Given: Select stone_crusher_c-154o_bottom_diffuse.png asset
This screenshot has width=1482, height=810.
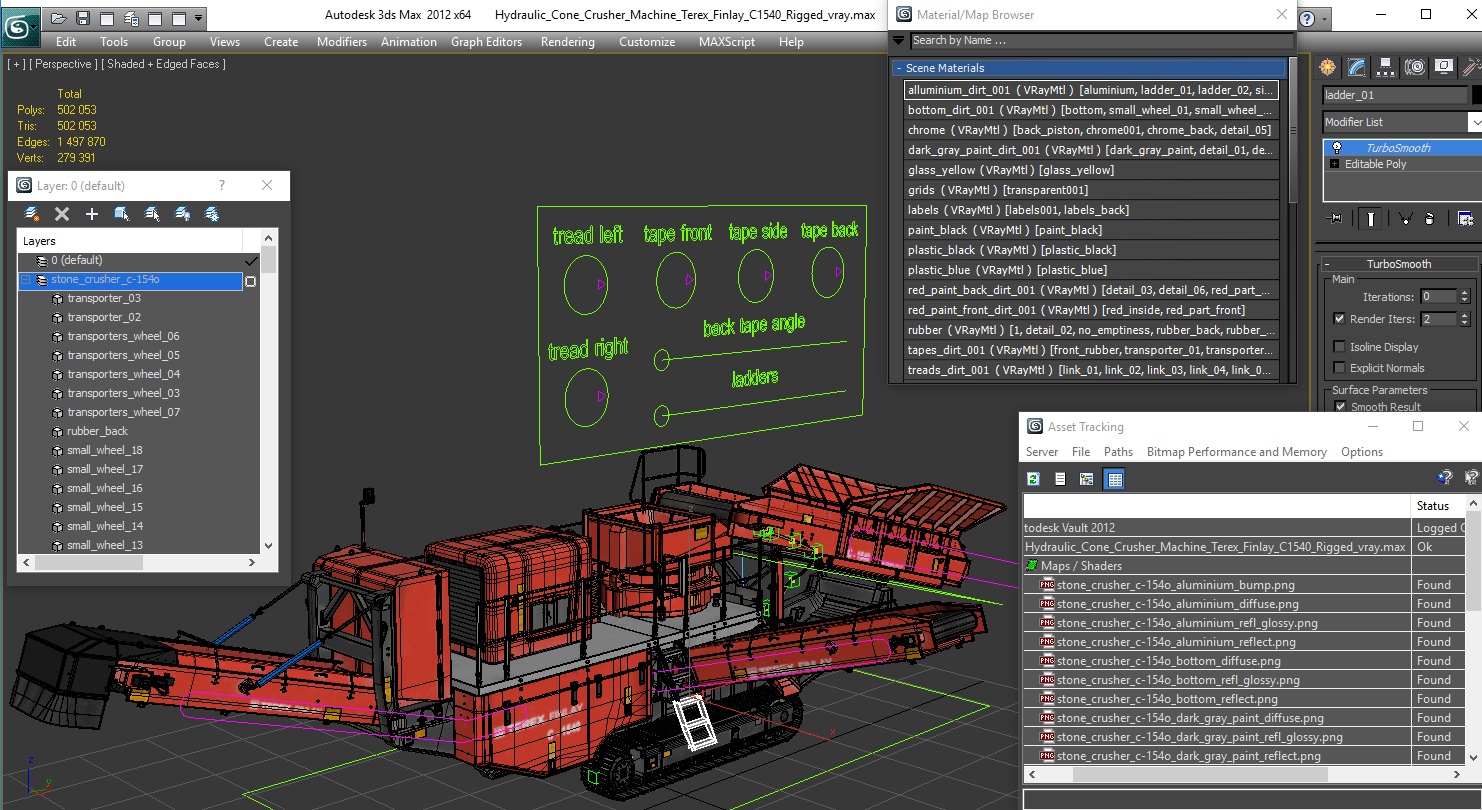Looking at the screenshot, I should tap(1168, 661).
